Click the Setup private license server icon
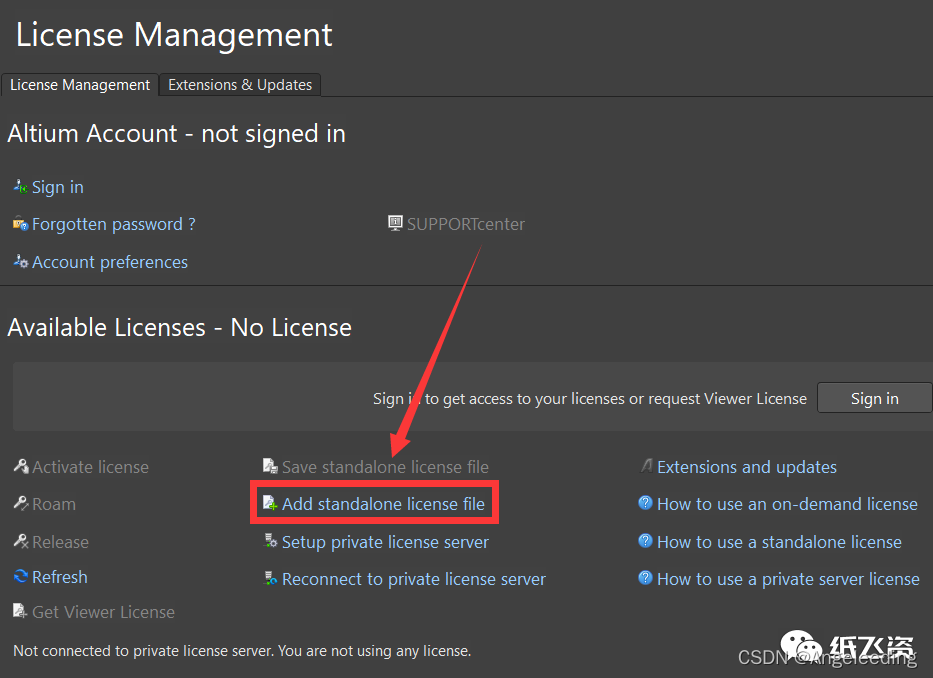This screenshot has width=933, height=678. pyautogui.click(x=270, y=542)
